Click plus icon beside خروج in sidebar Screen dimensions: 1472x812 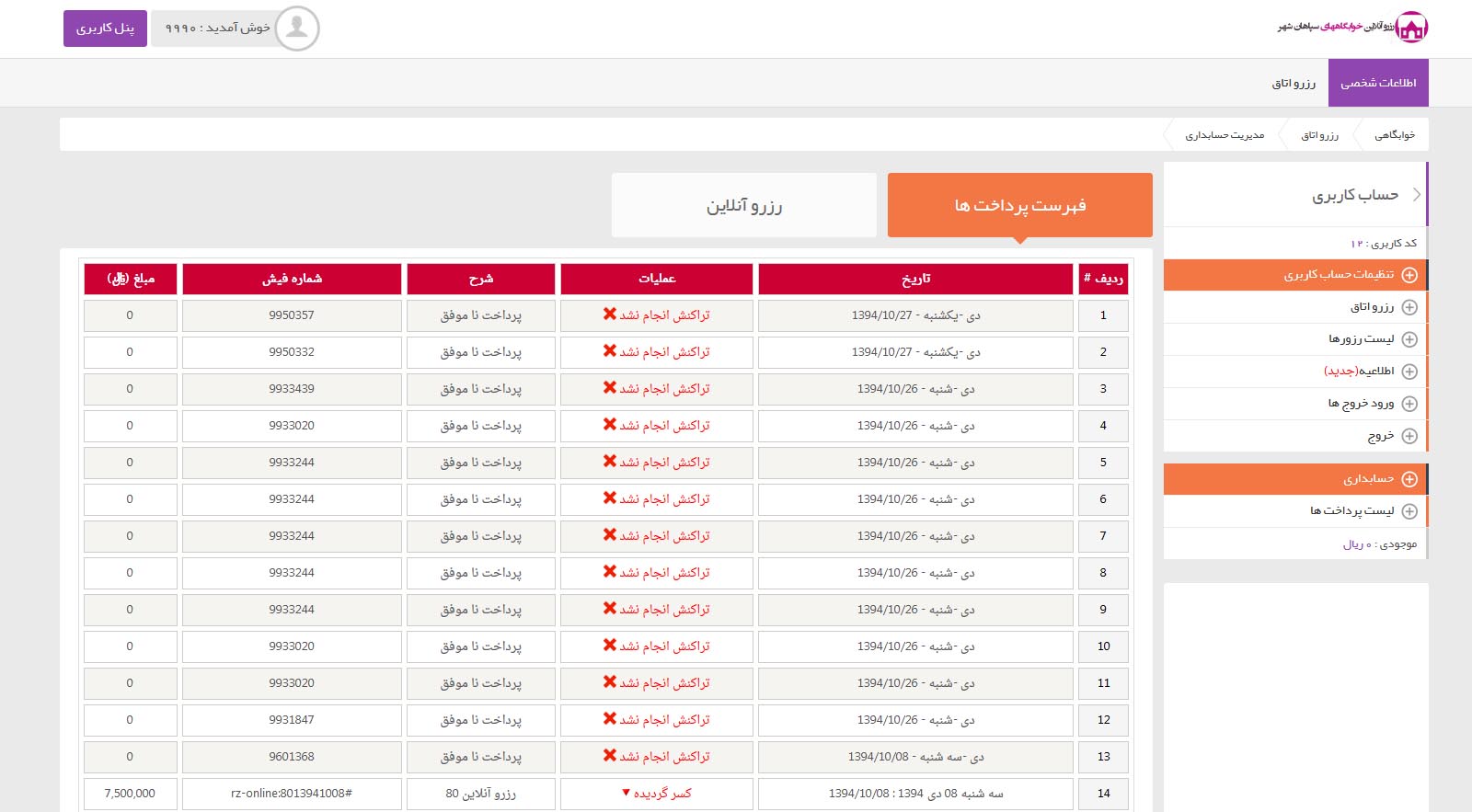tap(1409, 436)
